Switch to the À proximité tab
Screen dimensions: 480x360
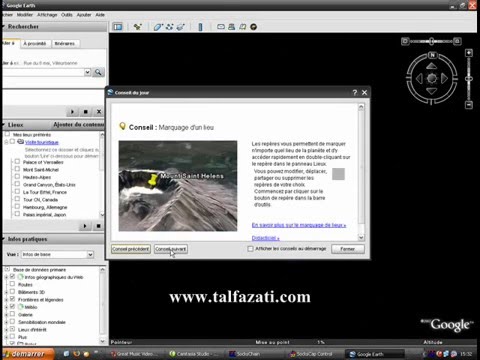(35, 44)
